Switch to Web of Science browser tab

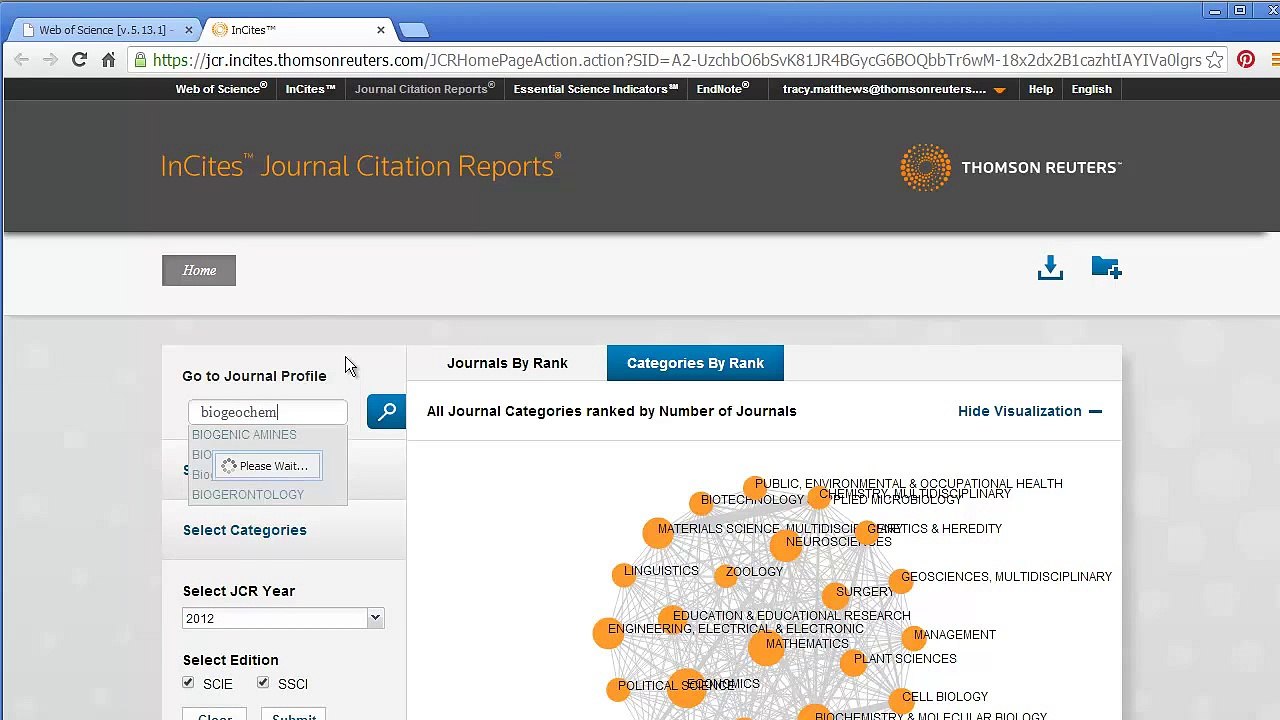[x=105, y=30]
